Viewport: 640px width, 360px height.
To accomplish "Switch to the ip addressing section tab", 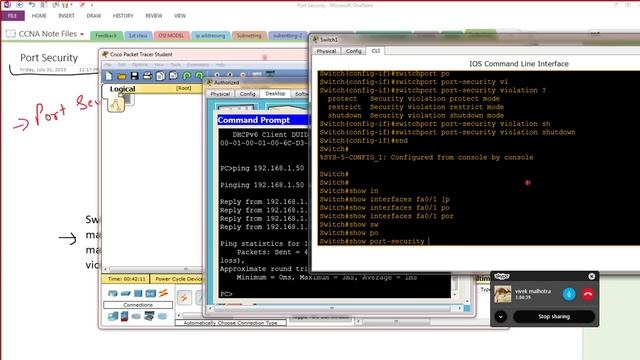I will pyautogui.click(x=210, y=36).
